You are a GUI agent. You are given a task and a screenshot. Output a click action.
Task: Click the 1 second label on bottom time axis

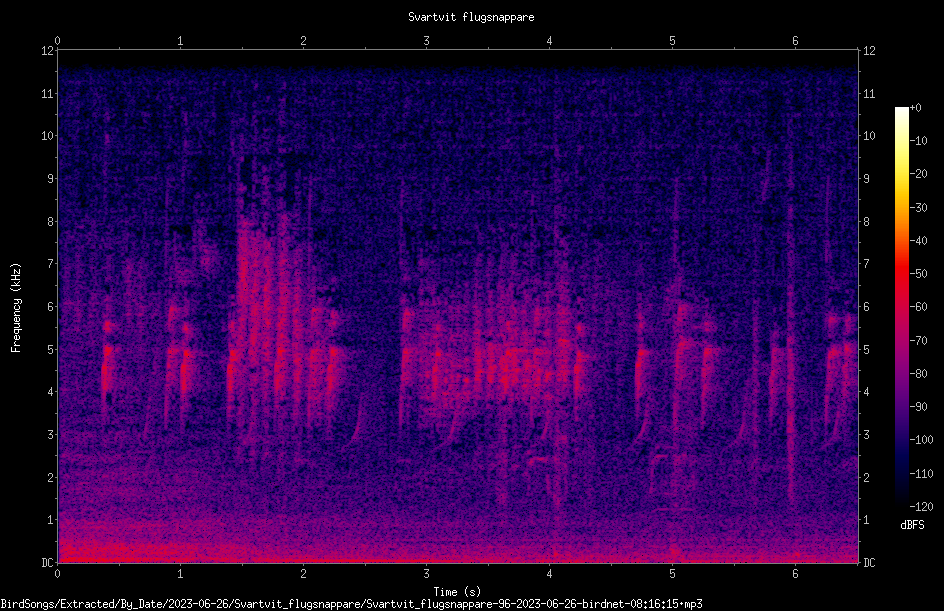pos(180,574)
